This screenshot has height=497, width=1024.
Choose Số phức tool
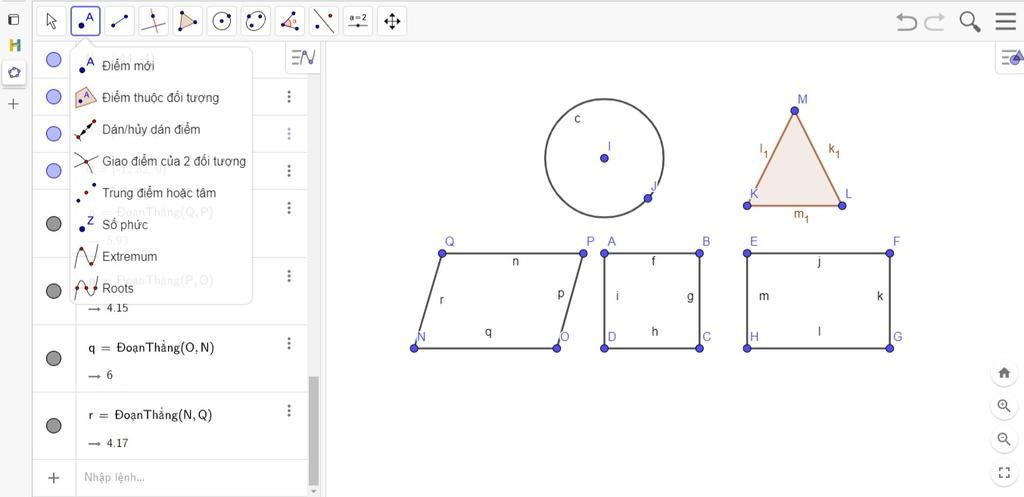coord(161,225)
